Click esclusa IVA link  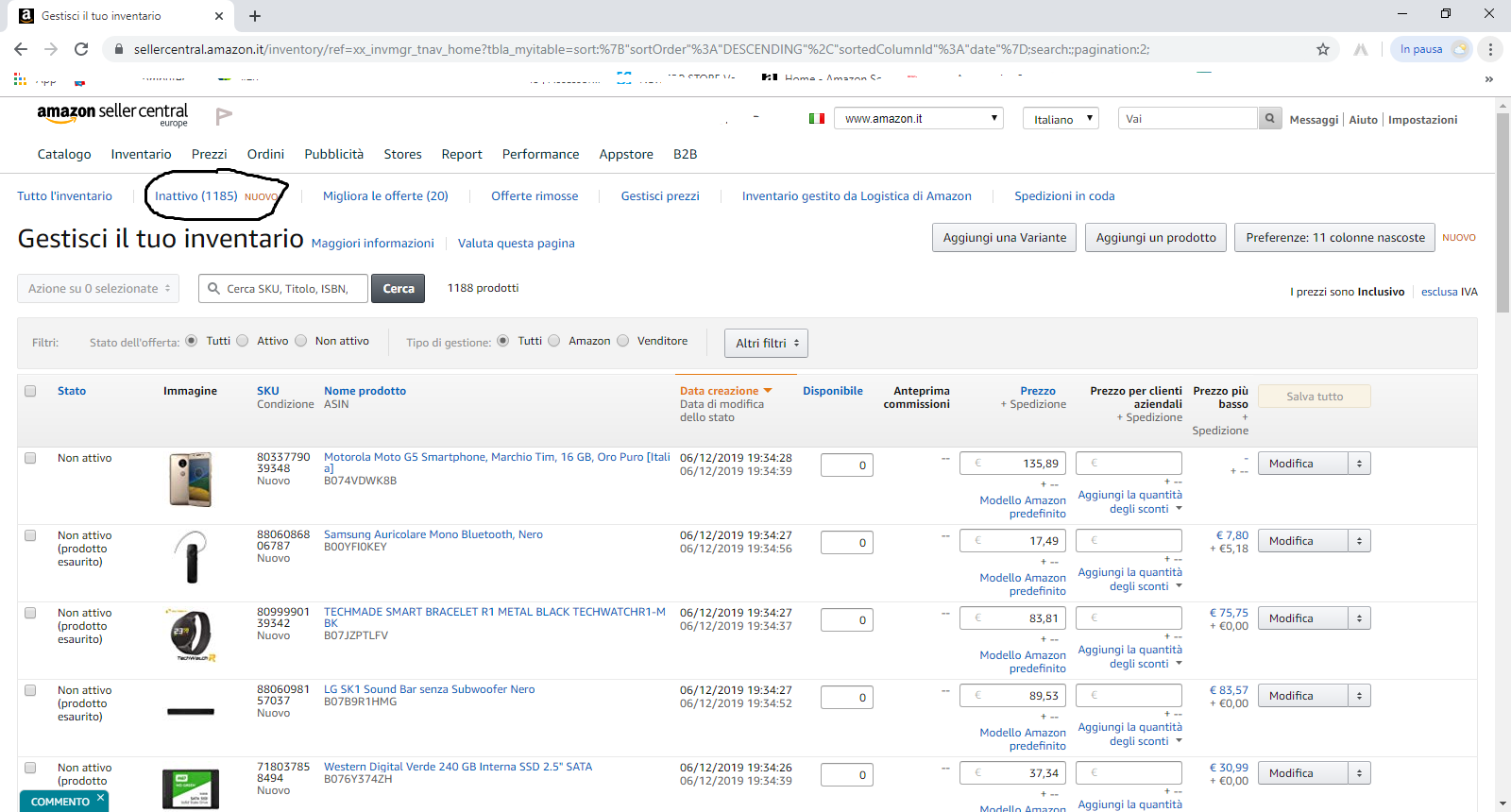(1450, 292)
